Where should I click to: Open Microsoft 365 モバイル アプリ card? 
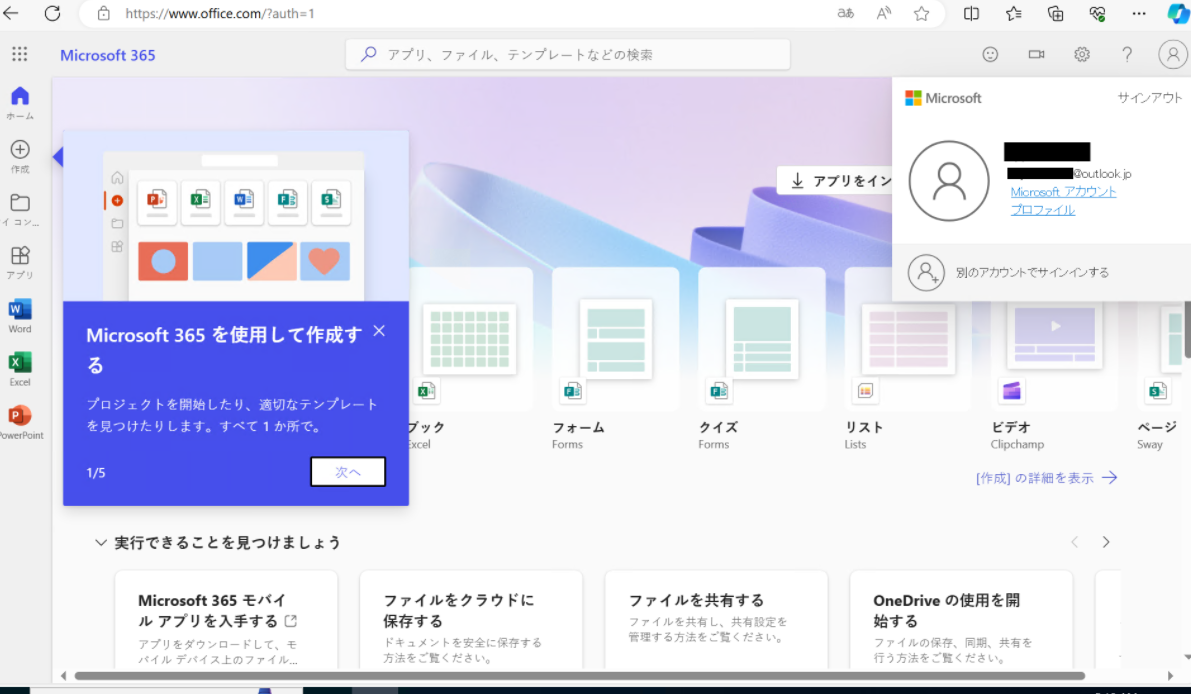pos(226,620)
